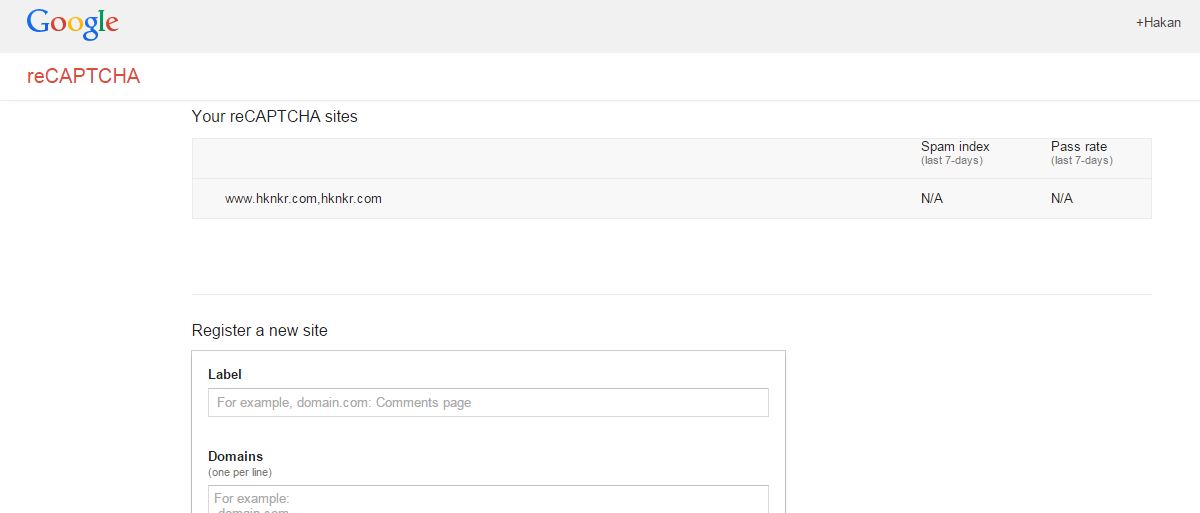
Task: Open the +Hakan profile link
Action: click(x=1158, y=22)
